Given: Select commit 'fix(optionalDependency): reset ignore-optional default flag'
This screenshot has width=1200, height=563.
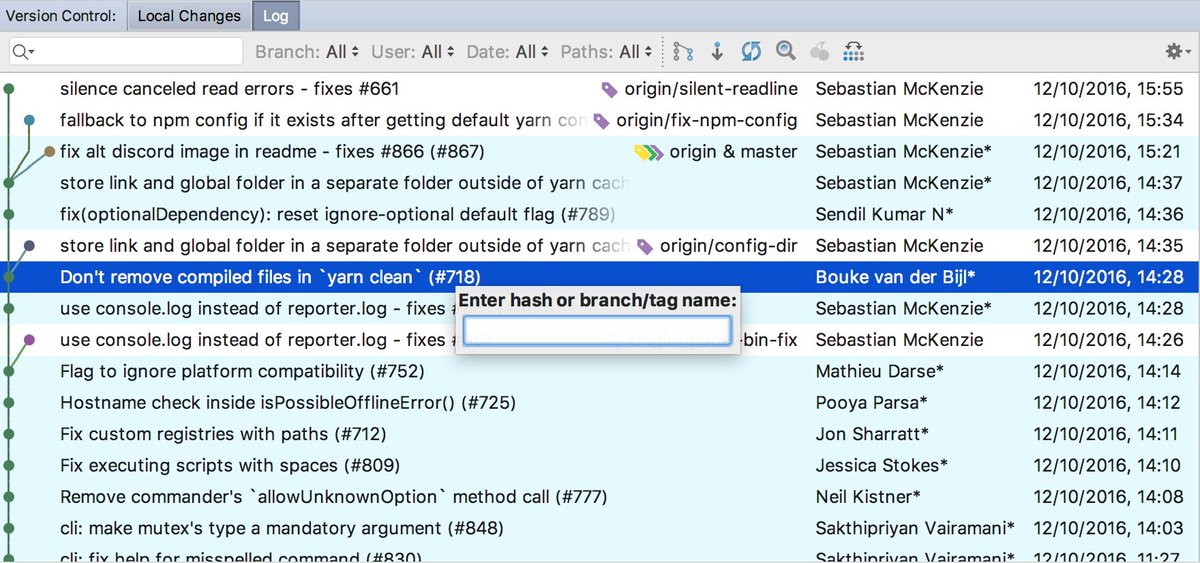Looking at the screenshot, I should pos(600,214).
